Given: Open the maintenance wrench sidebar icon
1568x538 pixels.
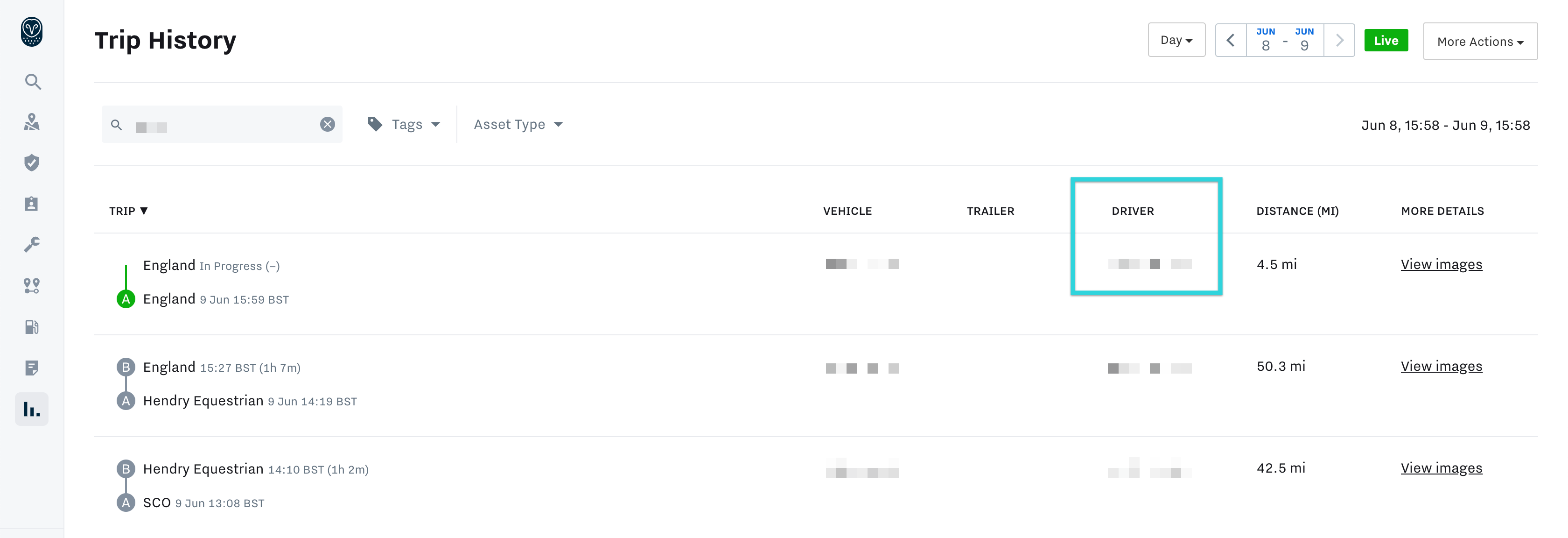Looking at the screenshot, I should [x=32, y=244].
